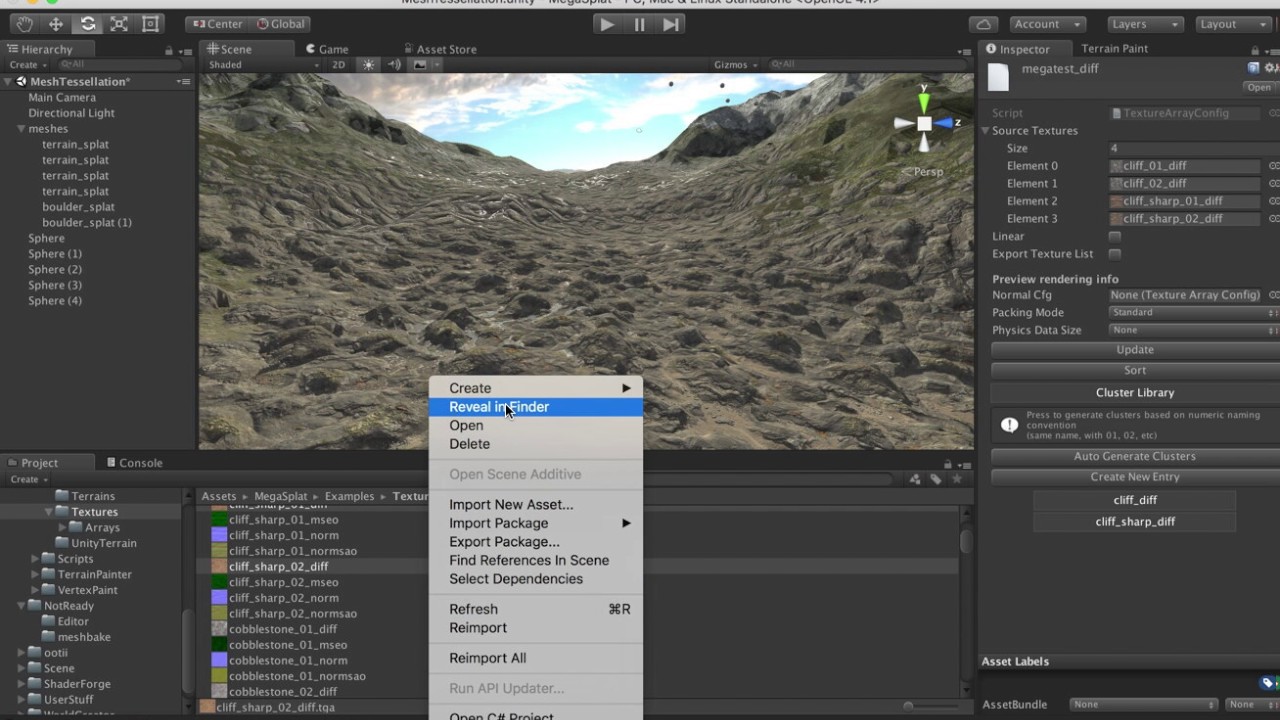Select the Scale tool
The height and width of the screenshot is (720, 1280).
(x=119, y=24)
